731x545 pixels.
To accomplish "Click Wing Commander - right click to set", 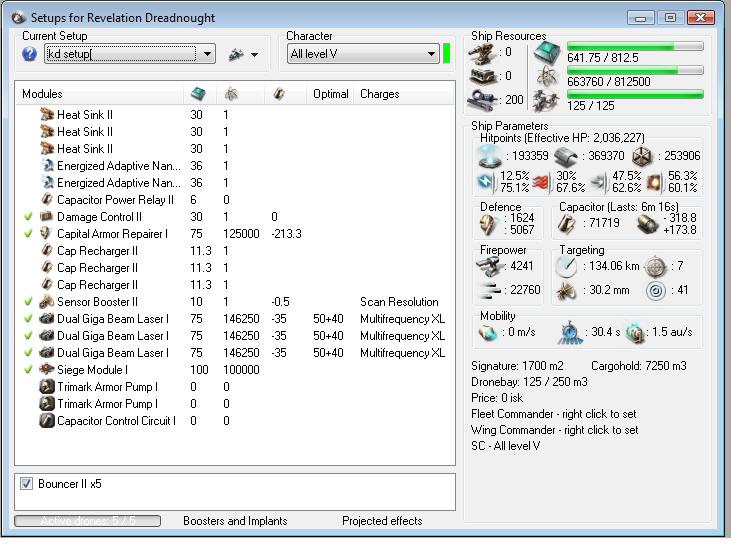I will coord(554,430).
